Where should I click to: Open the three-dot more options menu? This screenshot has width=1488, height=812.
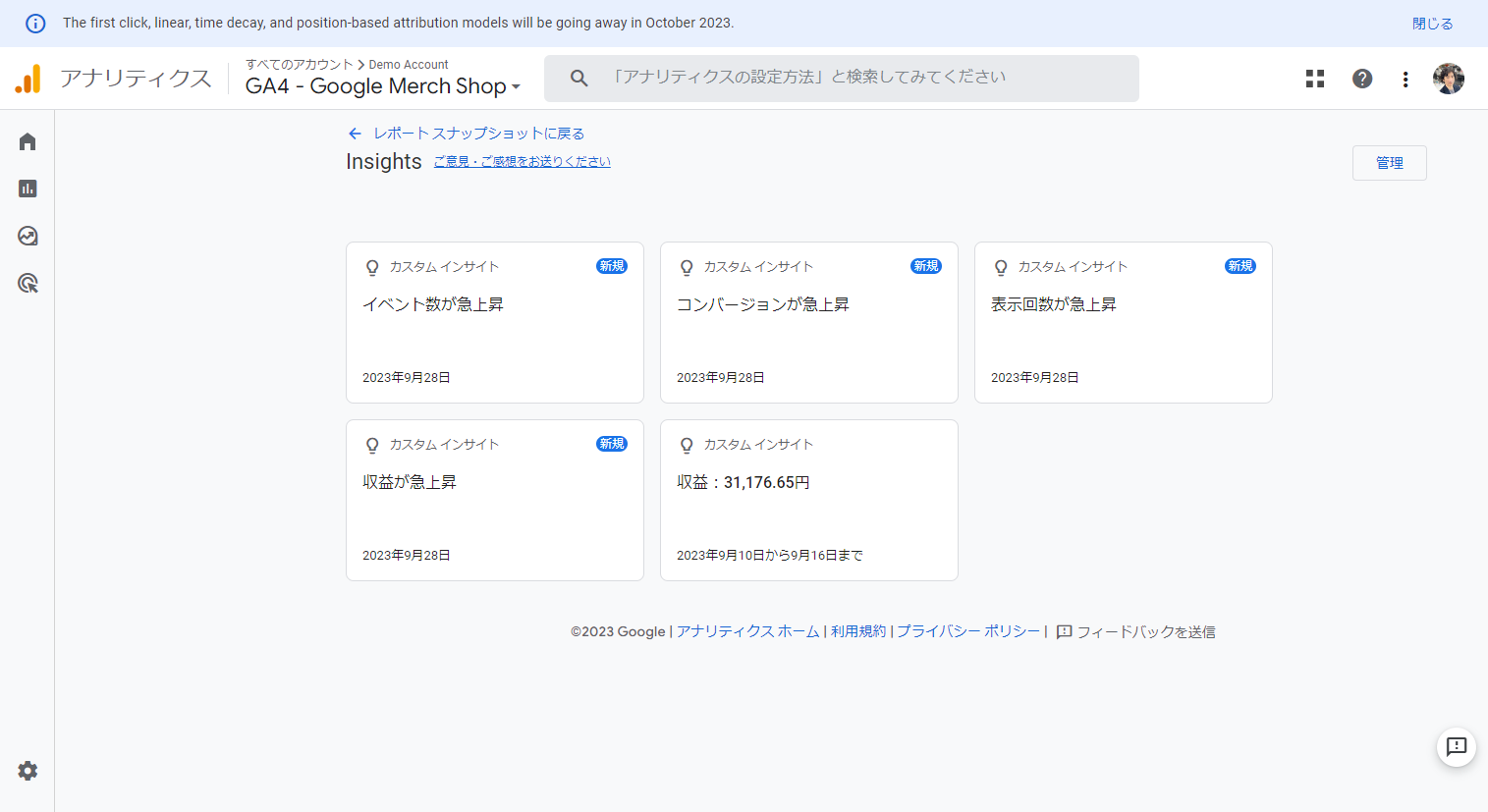click(1405, 79)
